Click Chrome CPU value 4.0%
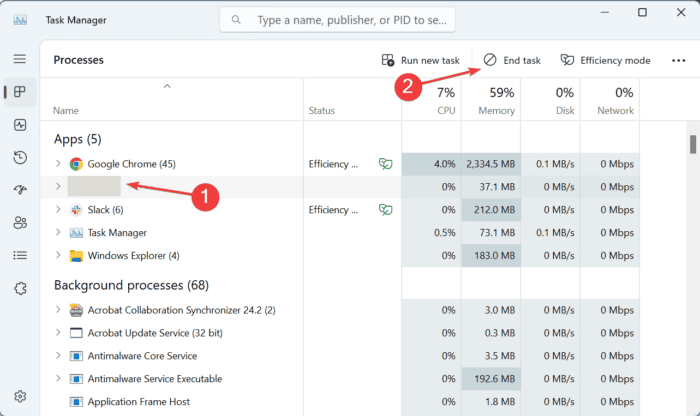The image size is (700, 416). (x=445, y=164)
